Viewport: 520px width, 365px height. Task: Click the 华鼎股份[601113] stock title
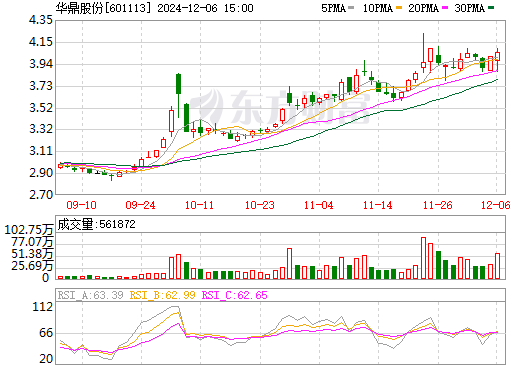tap(103, 8)
